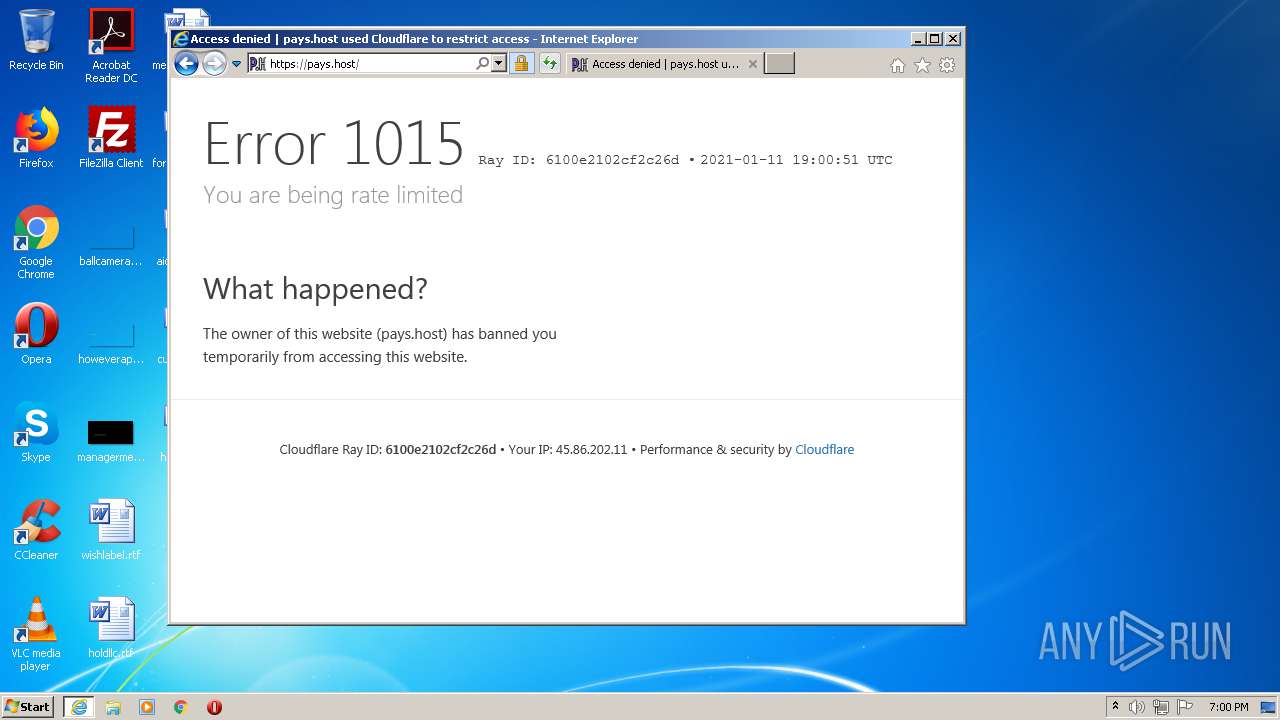The image size is (1280, 720).
Task: Open the recent pages dropdown arrow
Action: (x=237, y=64)
